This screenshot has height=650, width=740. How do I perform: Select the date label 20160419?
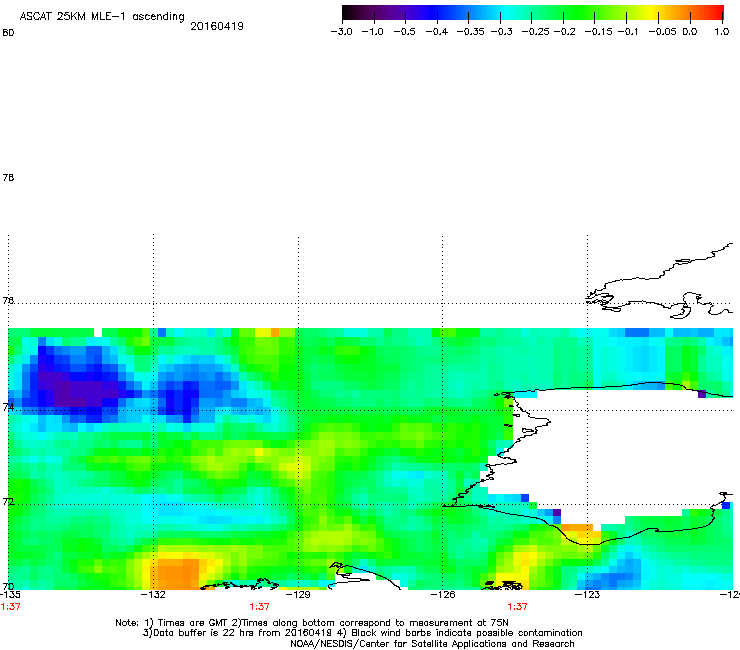217,26
